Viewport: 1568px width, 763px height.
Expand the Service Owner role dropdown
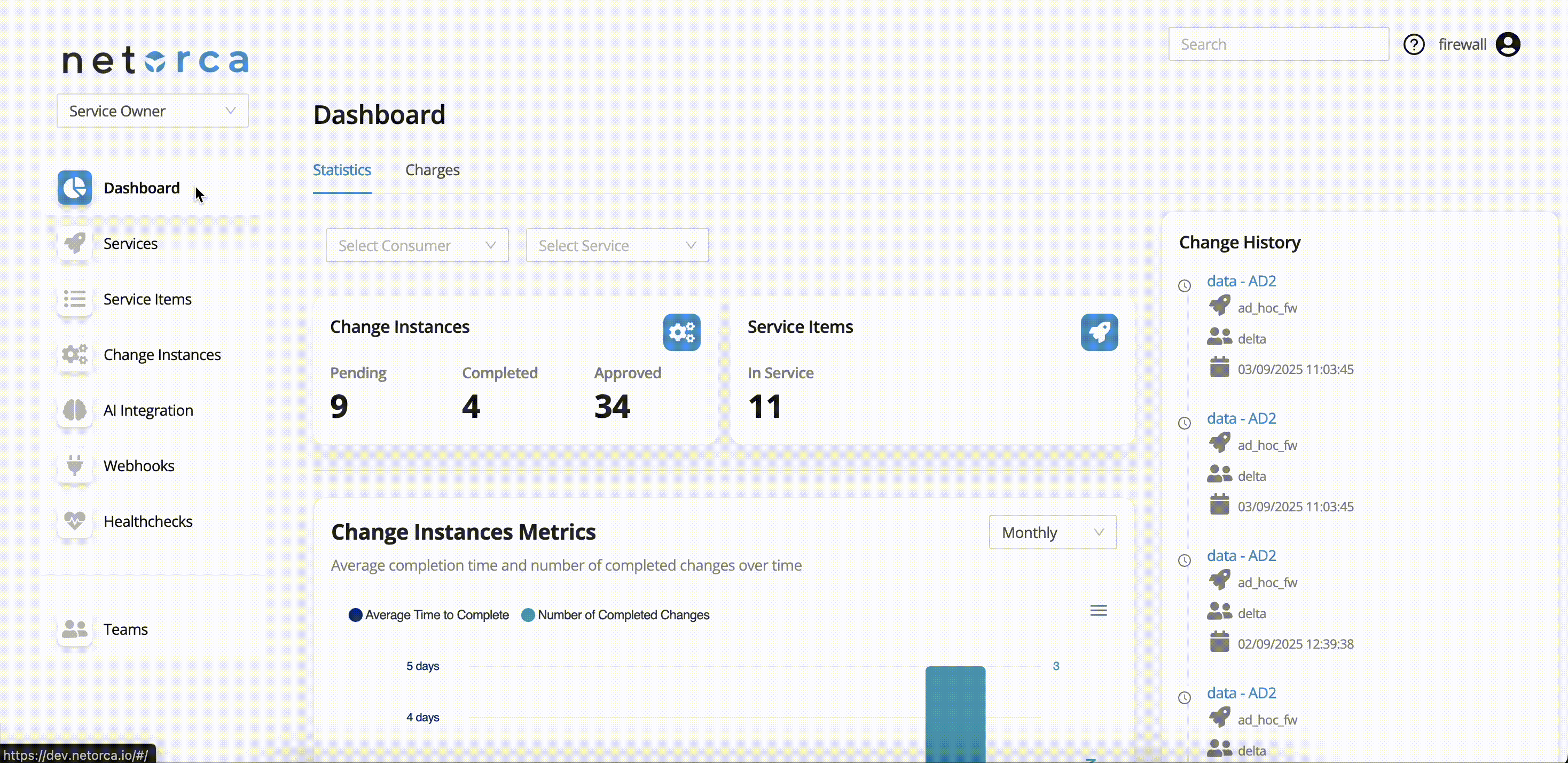[152, 111]
